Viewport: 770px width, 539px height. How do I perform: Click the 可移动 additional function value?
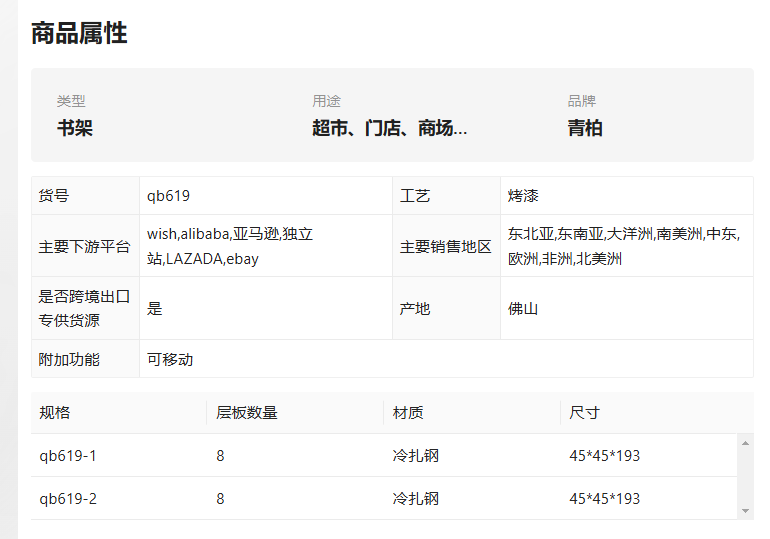(170, 359)
